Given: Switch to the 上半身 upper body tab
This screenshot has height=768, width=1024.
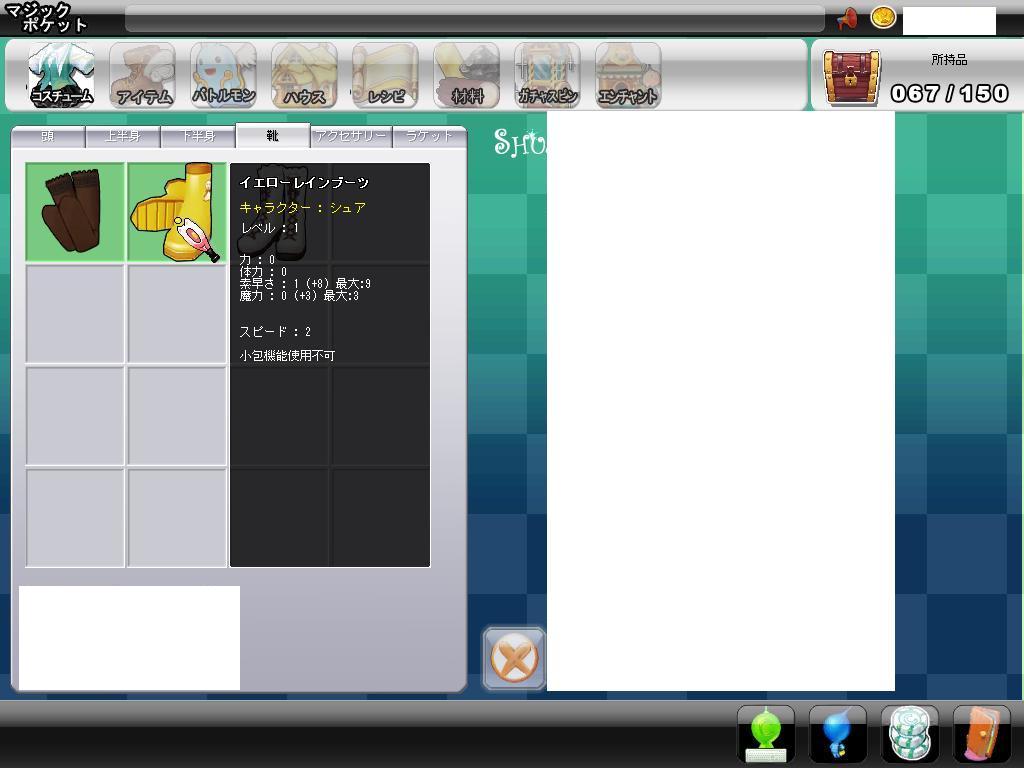Looking at the screenshot, I should 122,136.
